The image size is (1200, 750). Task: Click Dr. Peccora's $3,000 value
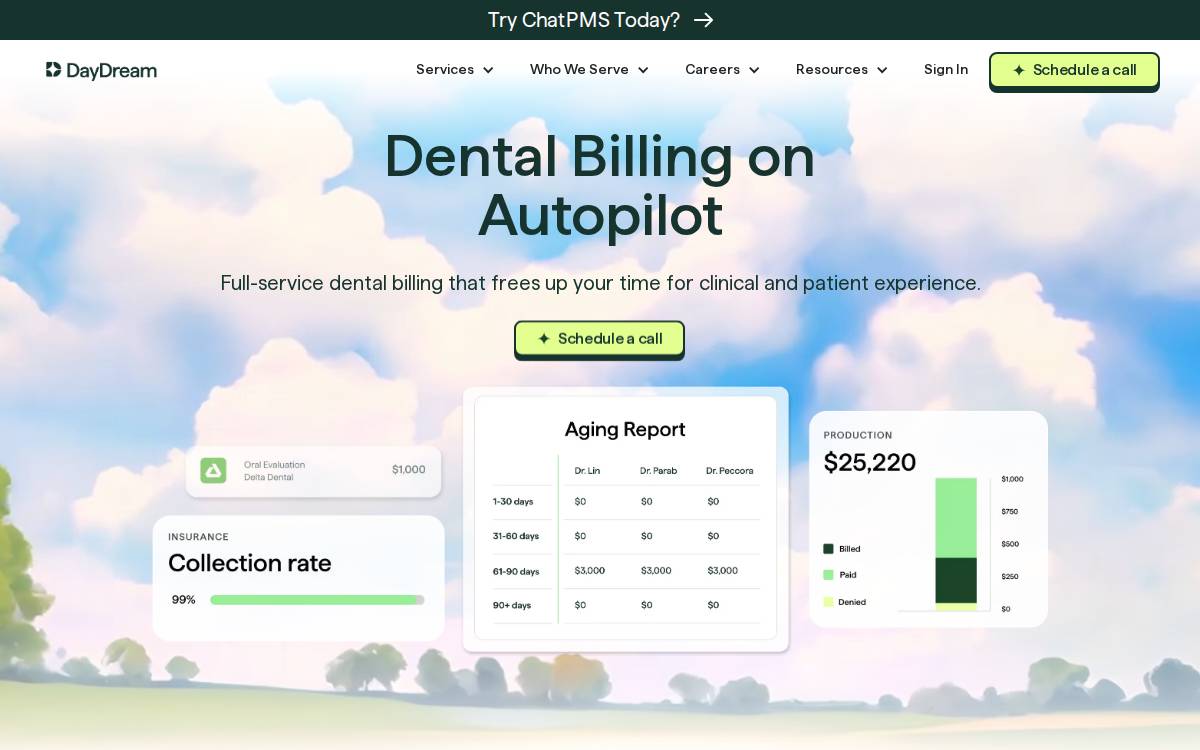click(x=723, y=571)
